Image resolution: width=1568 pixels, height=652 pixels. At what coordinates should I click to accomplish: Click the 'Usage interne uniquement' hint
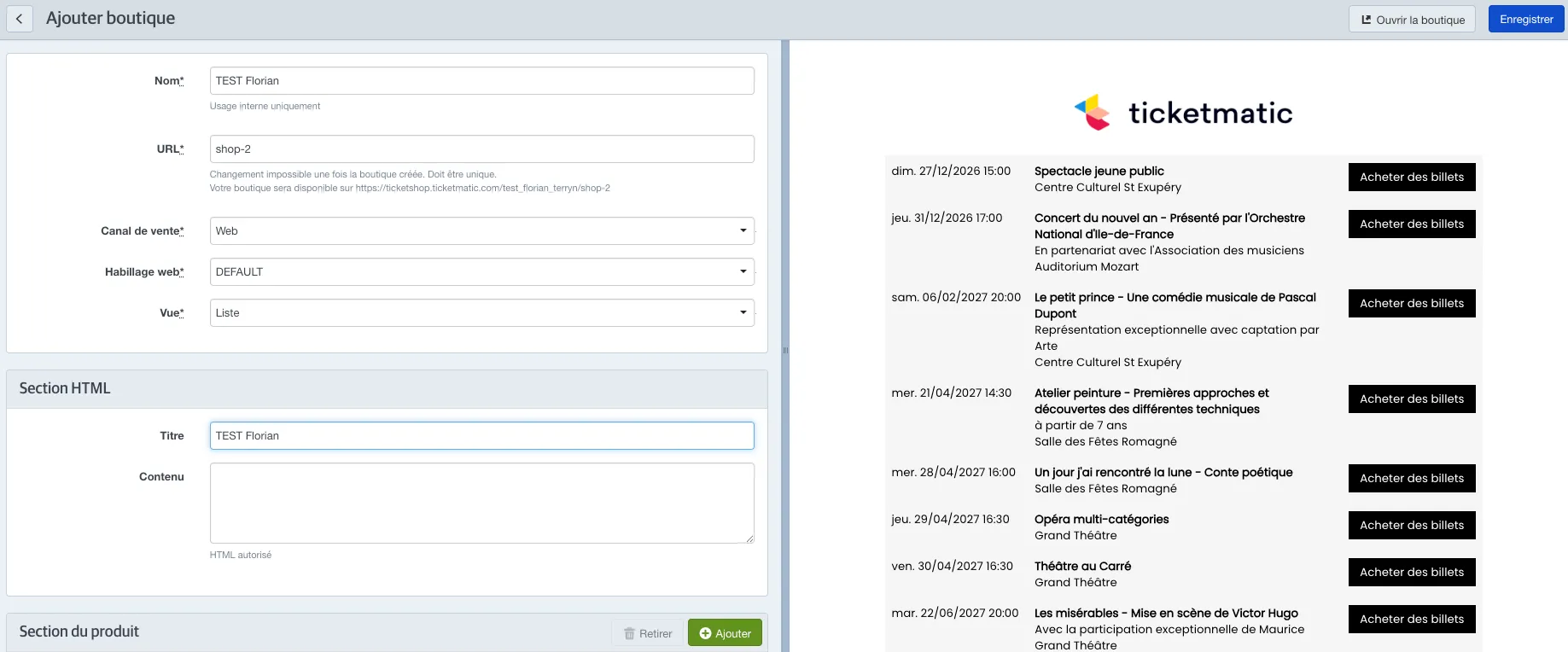pos(265,107)
